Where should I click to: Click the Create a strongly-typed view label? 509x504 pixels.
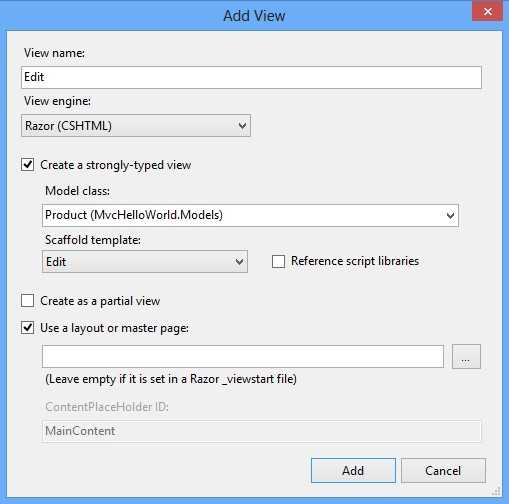point(116,165)
